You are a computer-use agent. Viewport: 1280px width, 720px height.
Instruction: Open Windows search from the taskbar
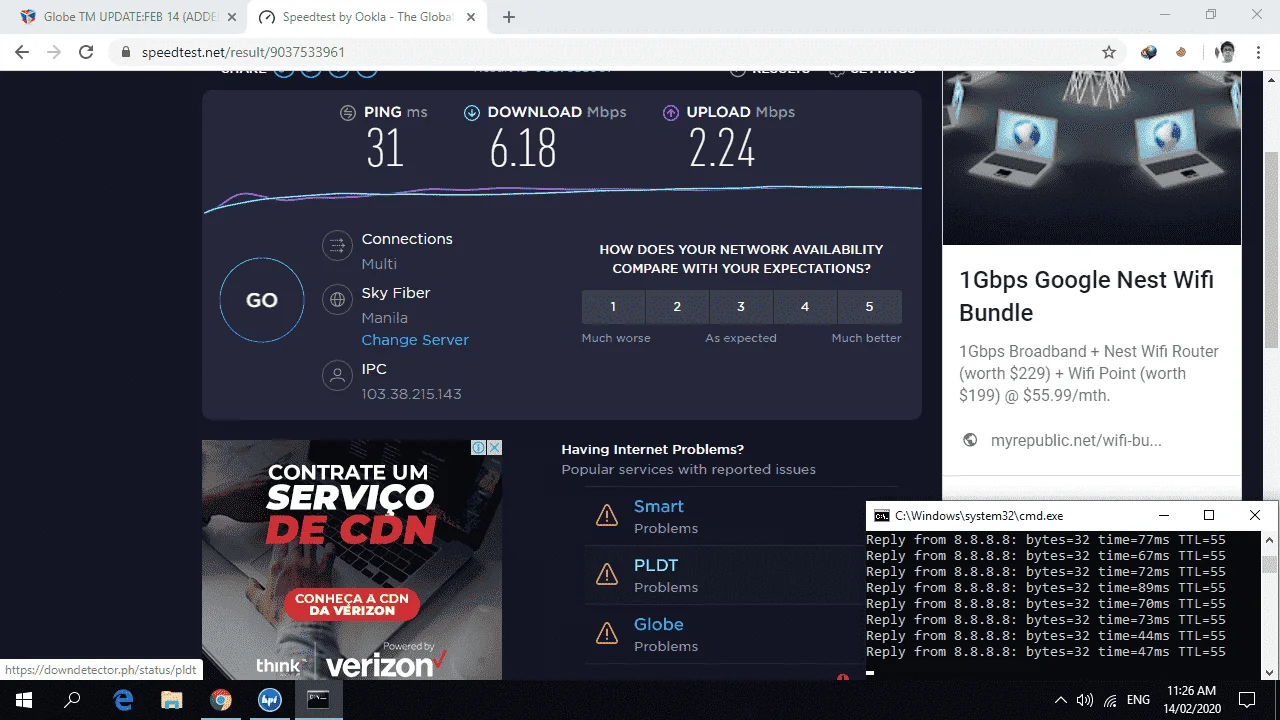point(72,700)
